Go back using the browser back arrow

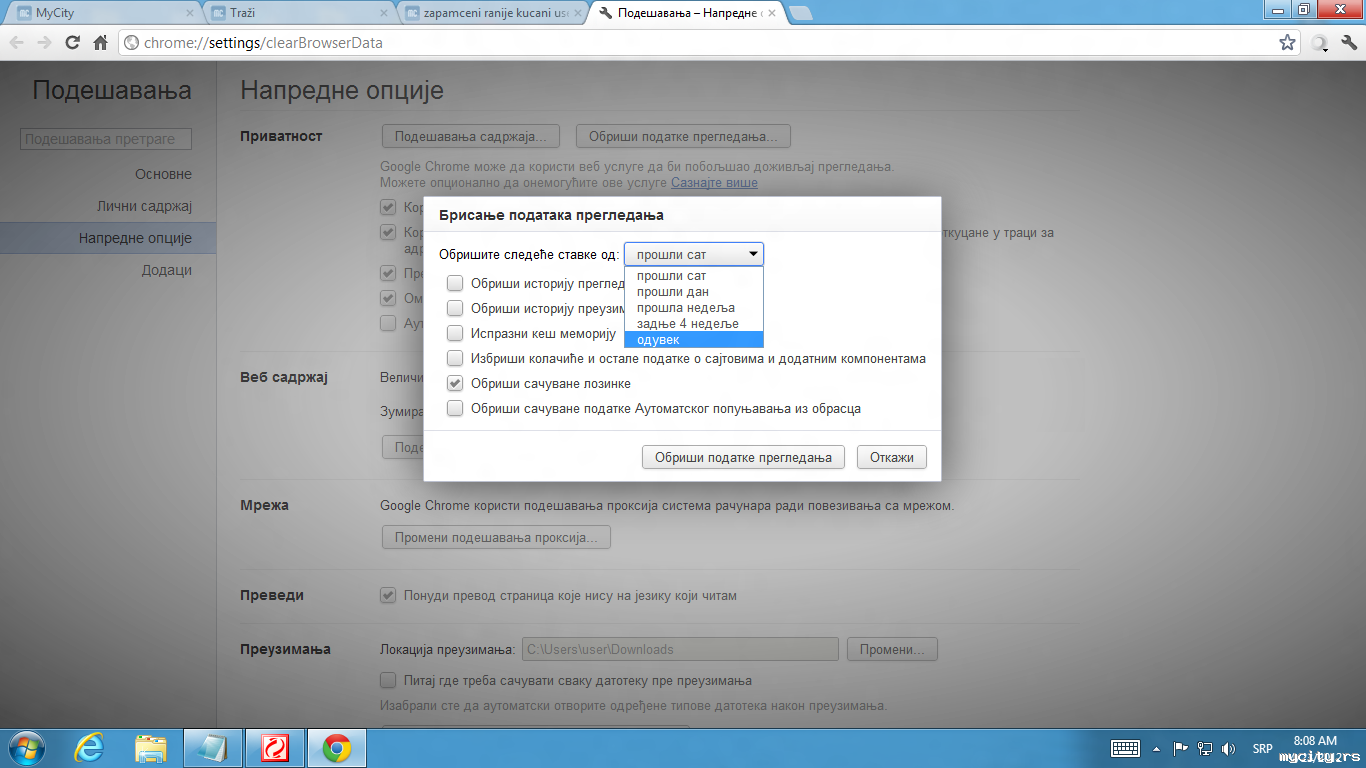coord(17,43)
